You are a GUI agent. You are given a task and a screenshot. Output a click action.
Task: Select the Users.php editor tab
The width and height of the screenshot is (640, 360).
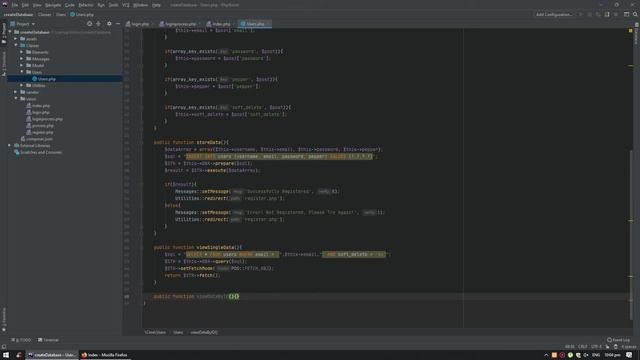tap(255, 24)
